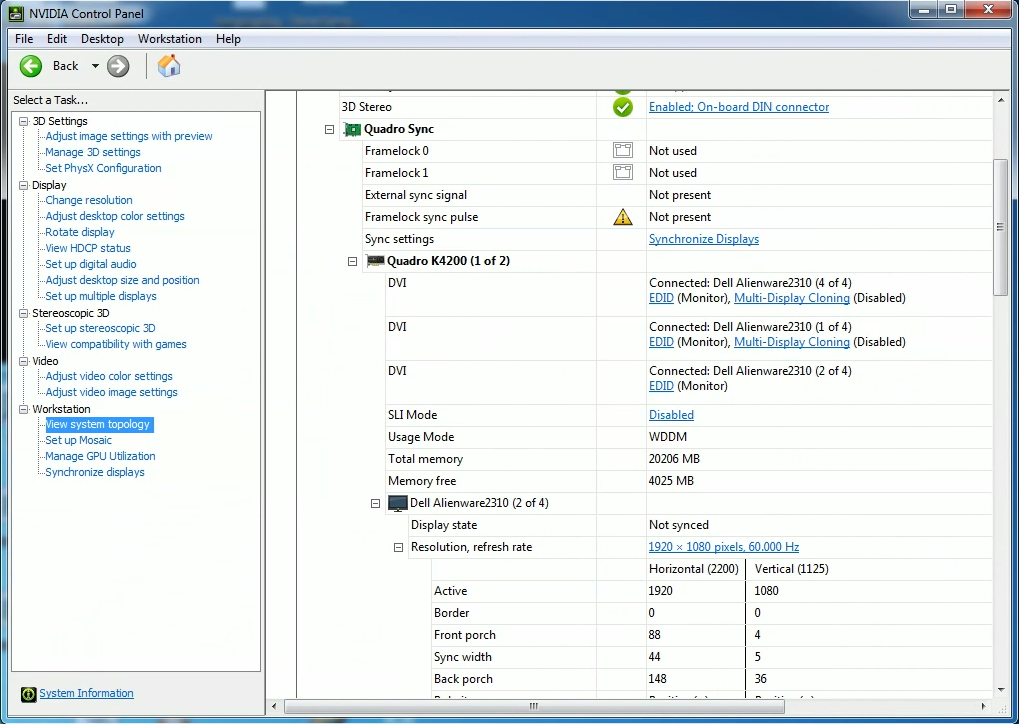Select Adjust desktop size and position
The width and height of the screenshot is (1019, 724).
[x=122, y=280]
